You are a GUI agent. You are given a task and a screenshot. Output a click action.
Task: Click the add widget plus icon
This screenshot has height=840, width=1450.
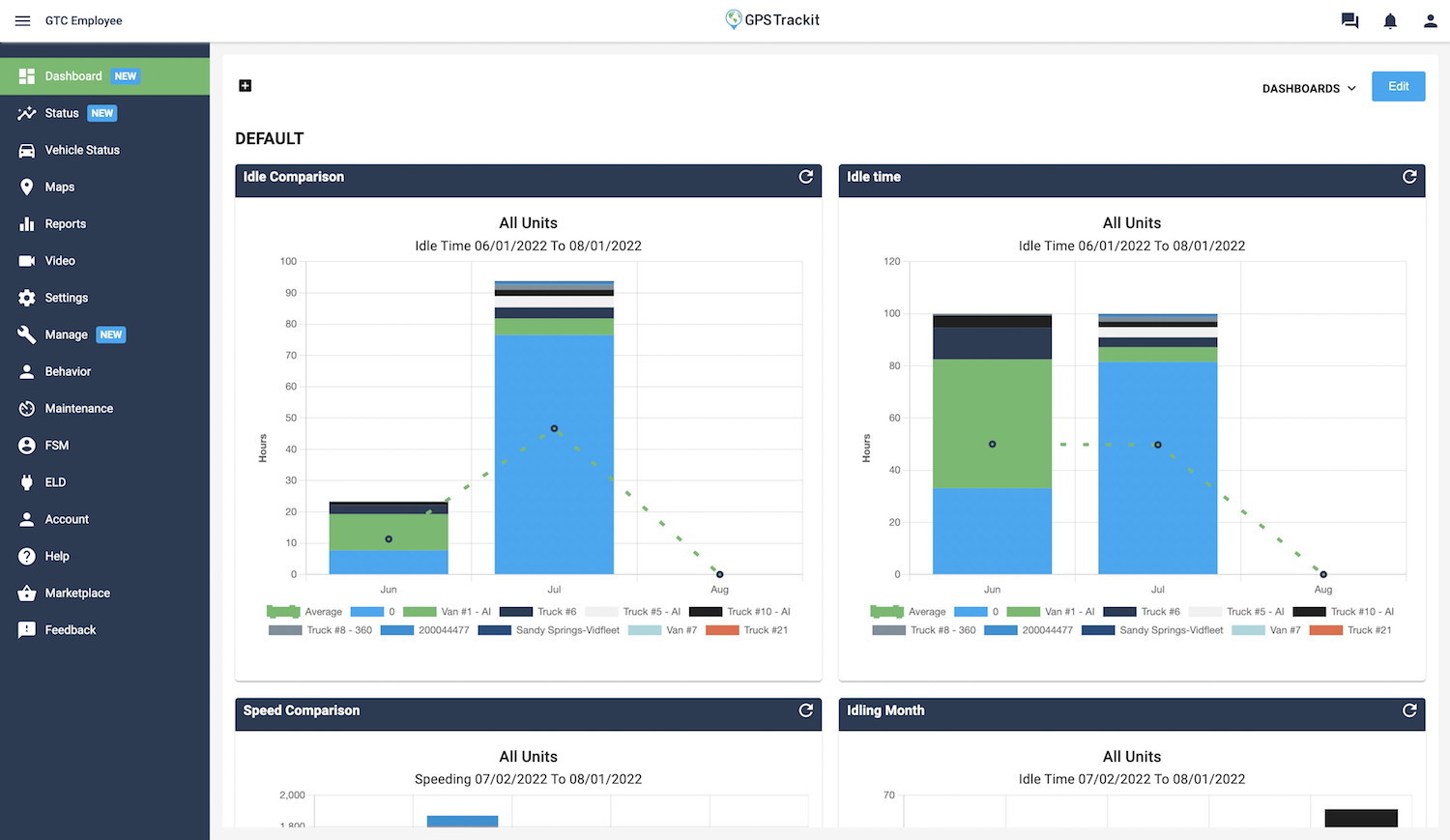click(x=246, y=86)
